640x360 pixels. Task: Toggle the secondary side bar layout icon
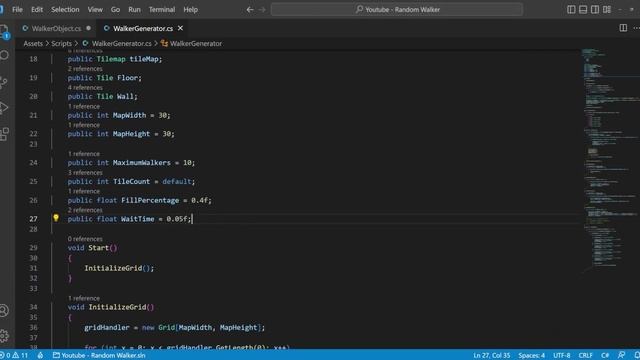pos(595,9)
